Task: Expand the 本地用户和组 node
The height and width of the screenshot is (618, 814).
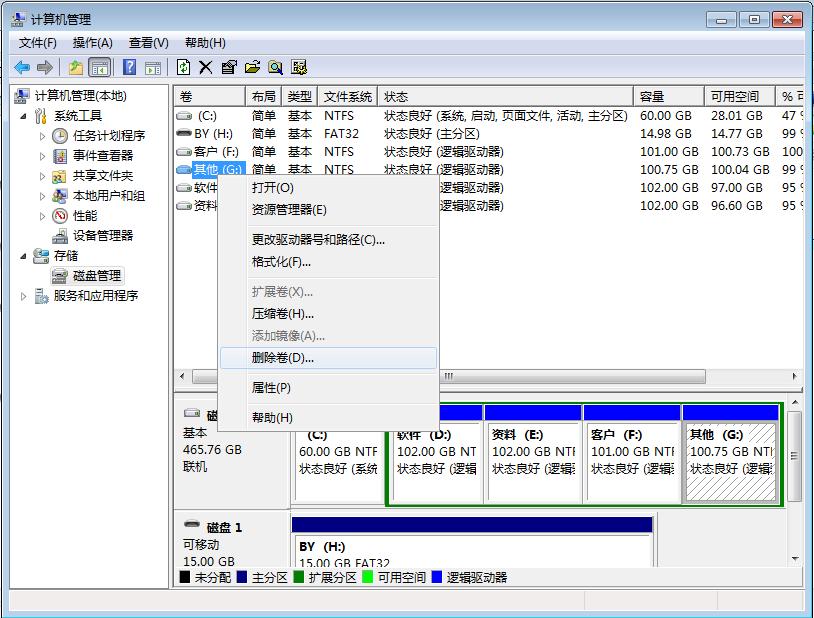Action: pyautogui.click(x=43, y=196)
